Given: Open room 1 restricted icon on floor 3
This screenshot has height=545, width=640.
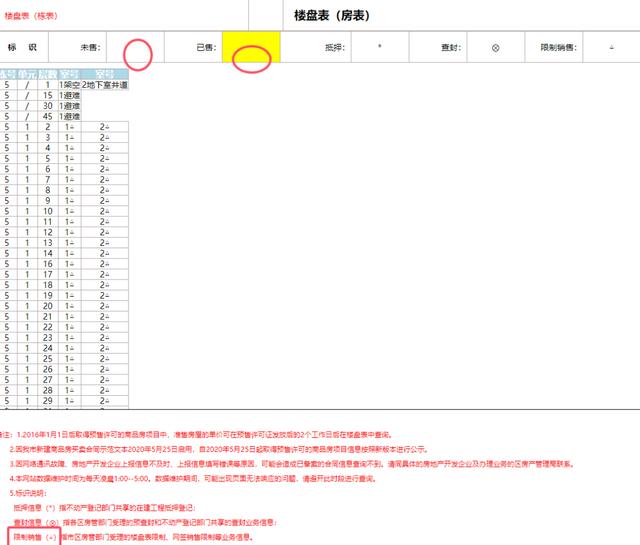Looking at the screenshot, I should 72,138.
